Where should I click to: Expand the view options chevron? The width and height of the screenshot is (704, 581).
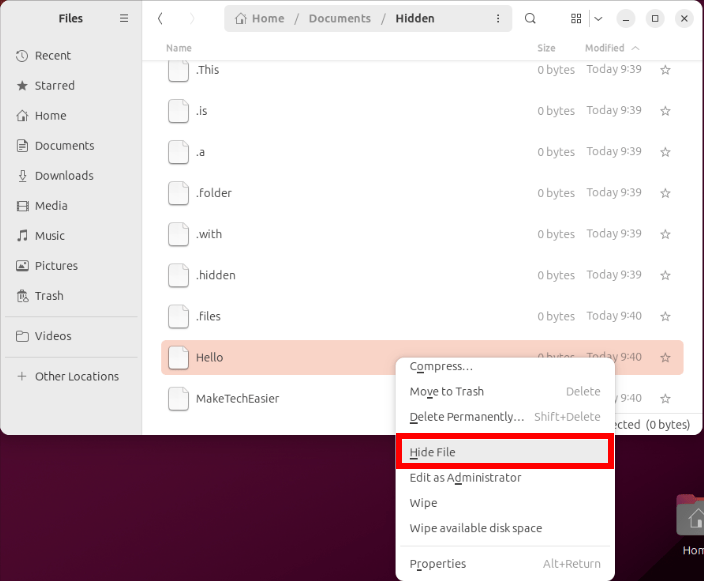[x=598, y=18]
